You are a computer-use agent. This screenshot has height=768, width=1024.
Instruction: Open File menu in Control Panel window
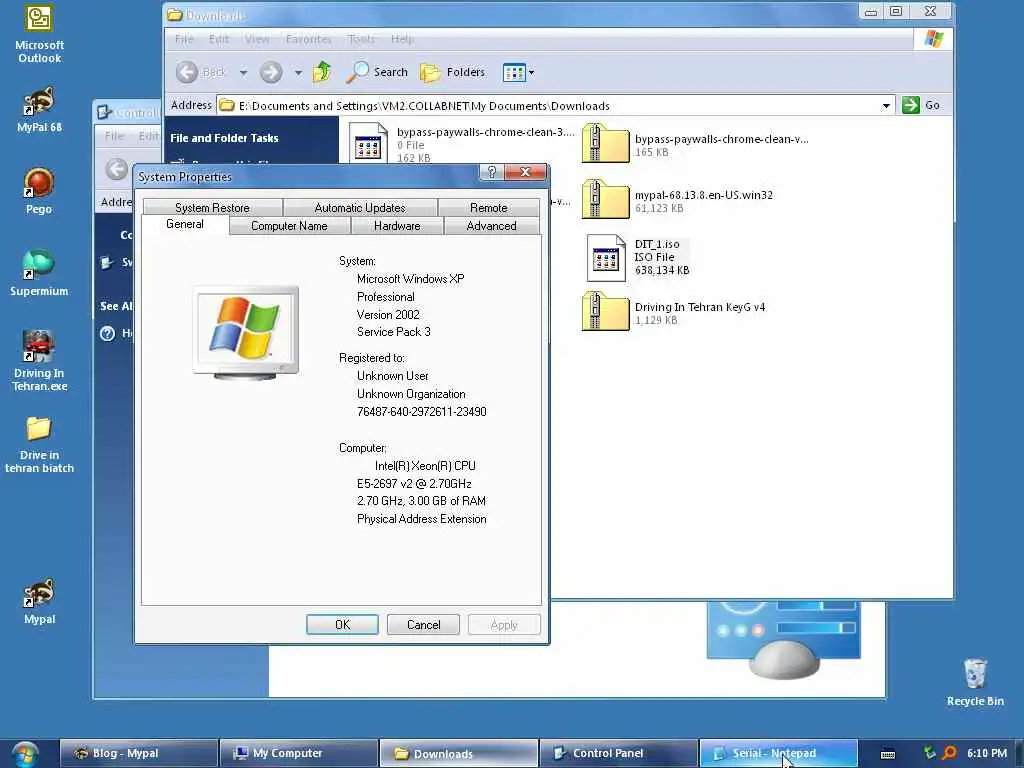coord(114,136)
